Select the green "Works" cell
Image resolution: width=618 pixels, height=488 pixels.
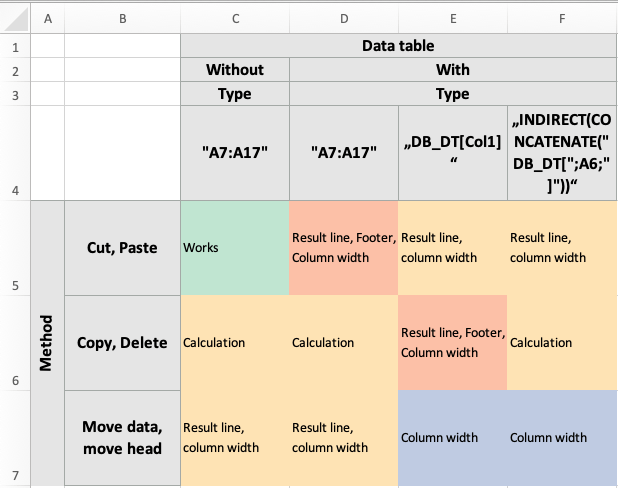(235, 248)
